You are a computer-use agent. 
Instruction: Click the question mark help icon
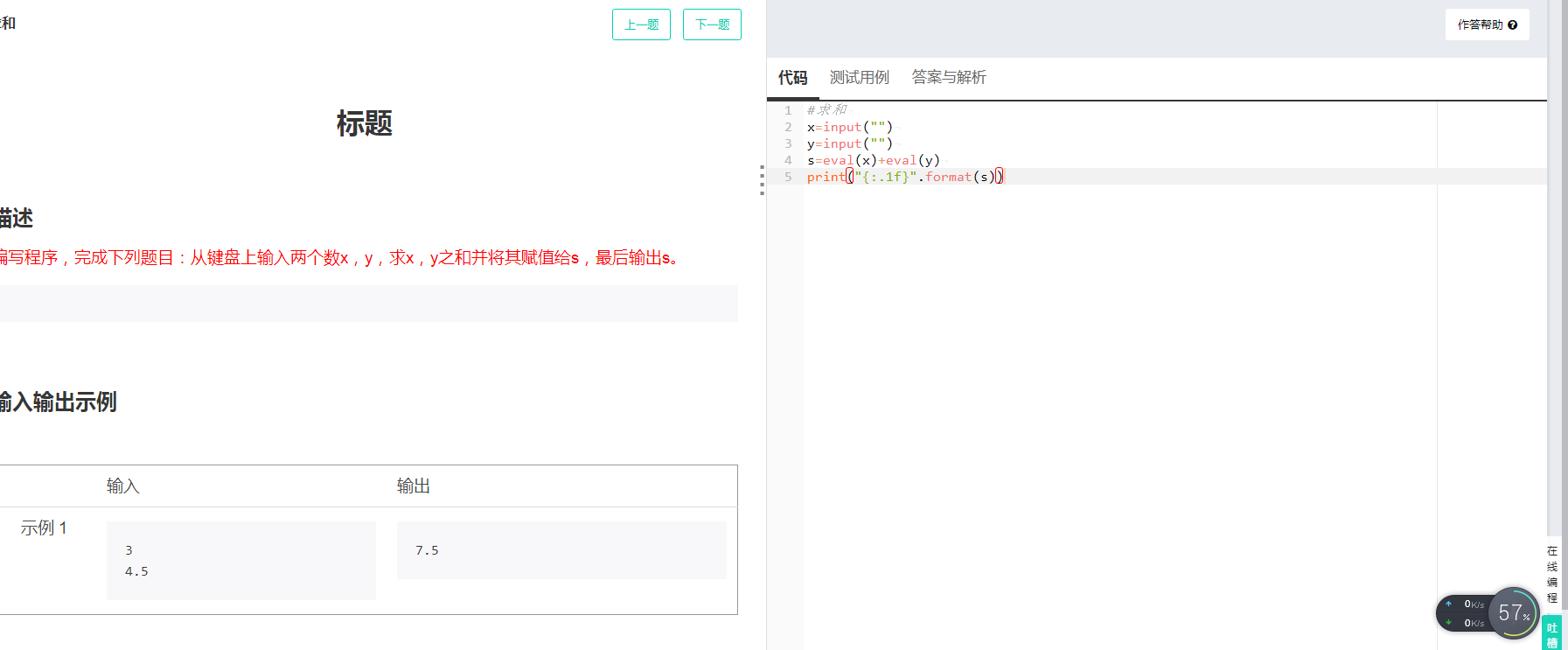[1512, 25]
